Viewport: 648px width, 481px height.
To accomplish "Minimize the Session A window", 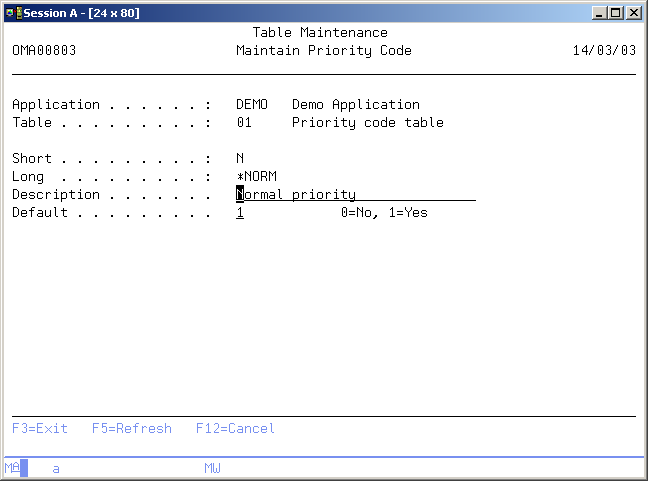I will click(x=599, y=12).
